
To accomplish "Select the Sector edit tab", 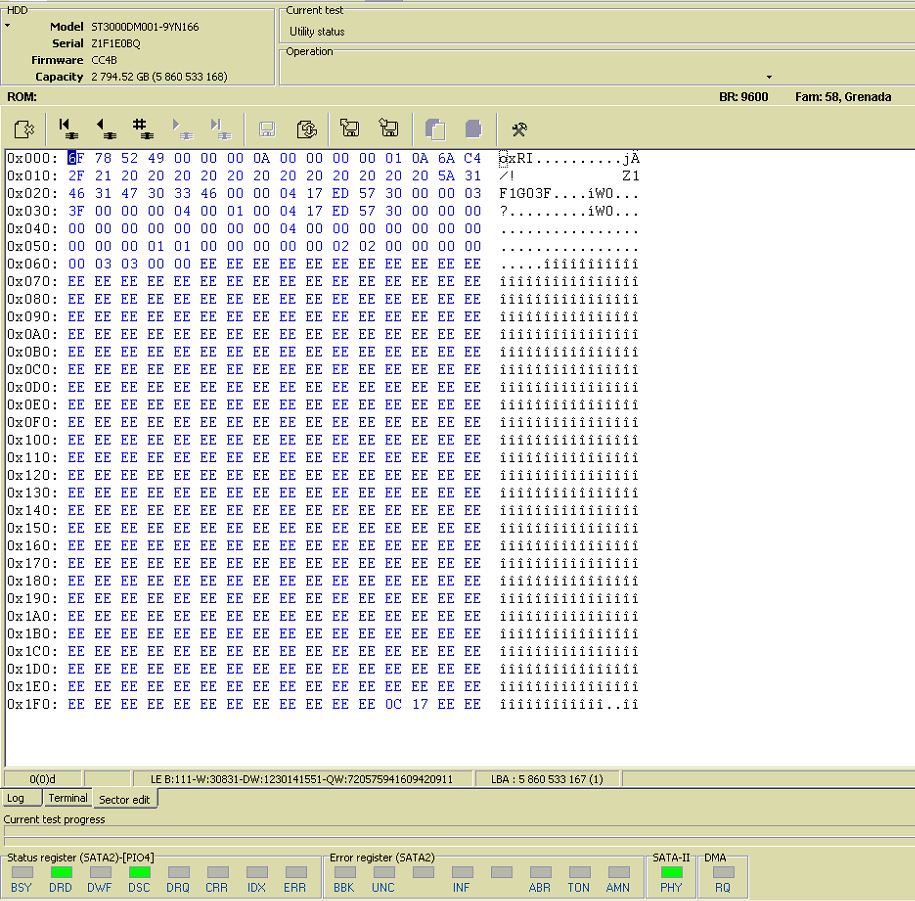I will coord(124,799).
